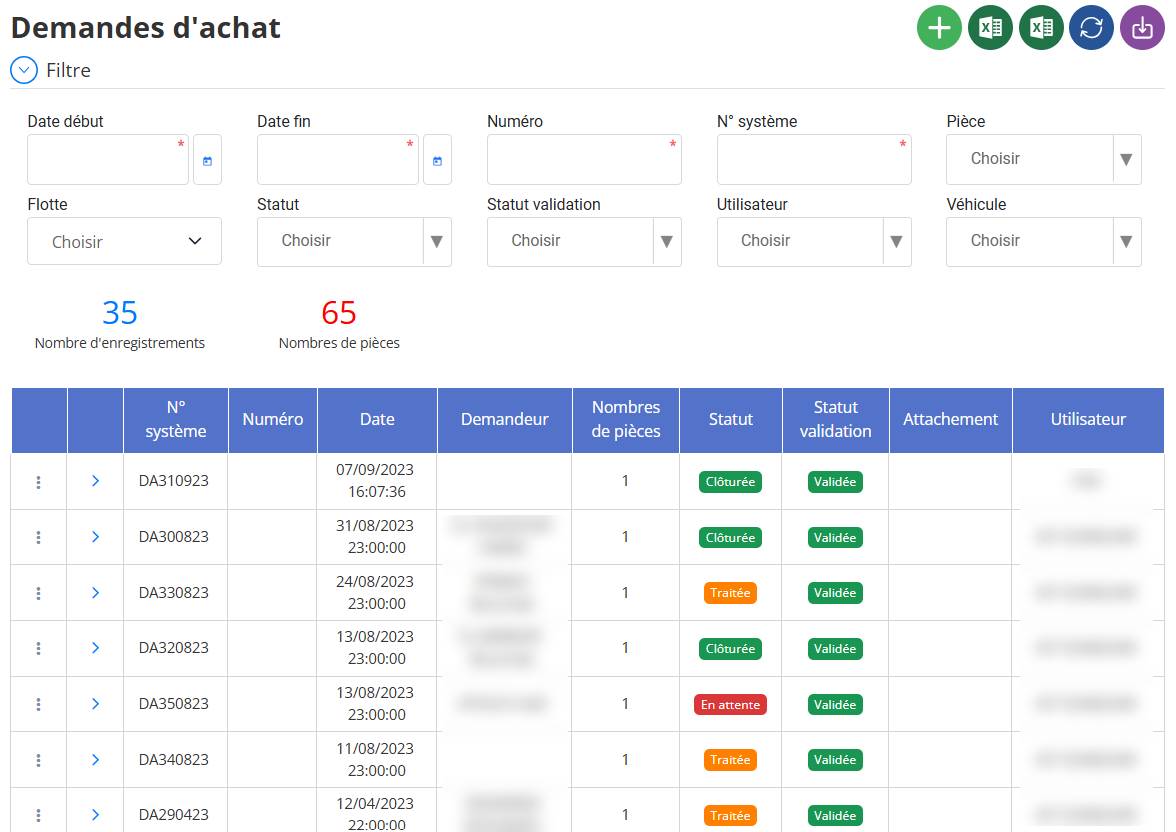Open row menu for DA350823
1176x832 pixels.
click(38, 704)
